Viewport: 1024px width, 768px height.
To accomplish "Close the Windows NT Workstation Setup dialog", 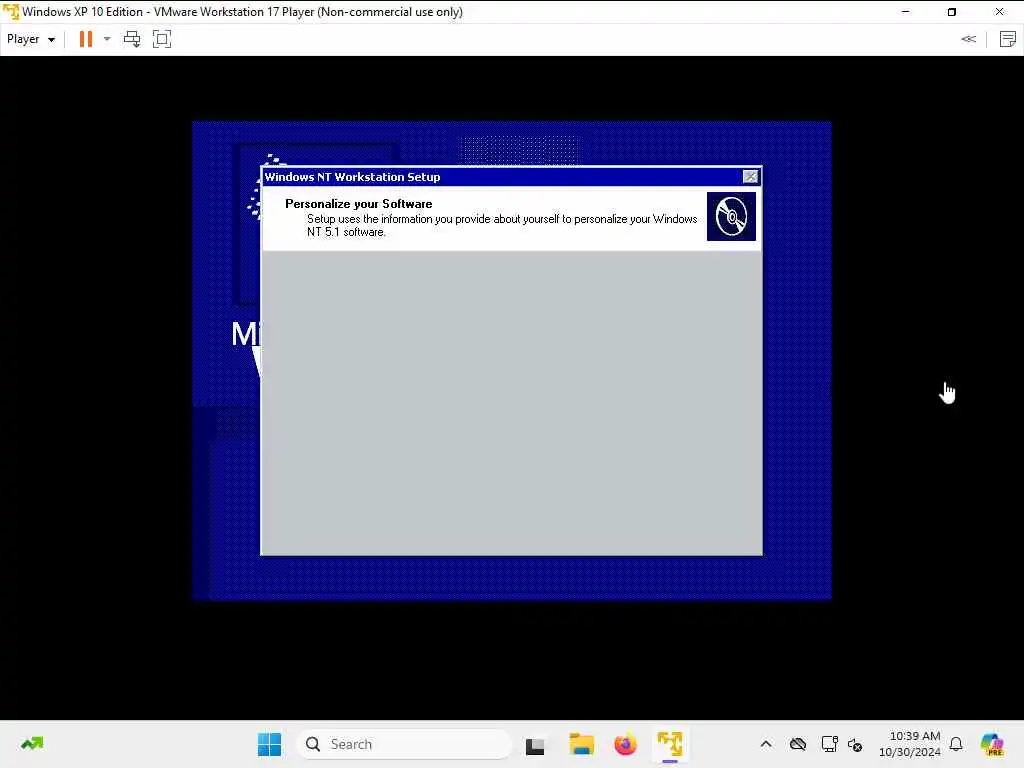I will pyautogui.click(x=750, y=176).
